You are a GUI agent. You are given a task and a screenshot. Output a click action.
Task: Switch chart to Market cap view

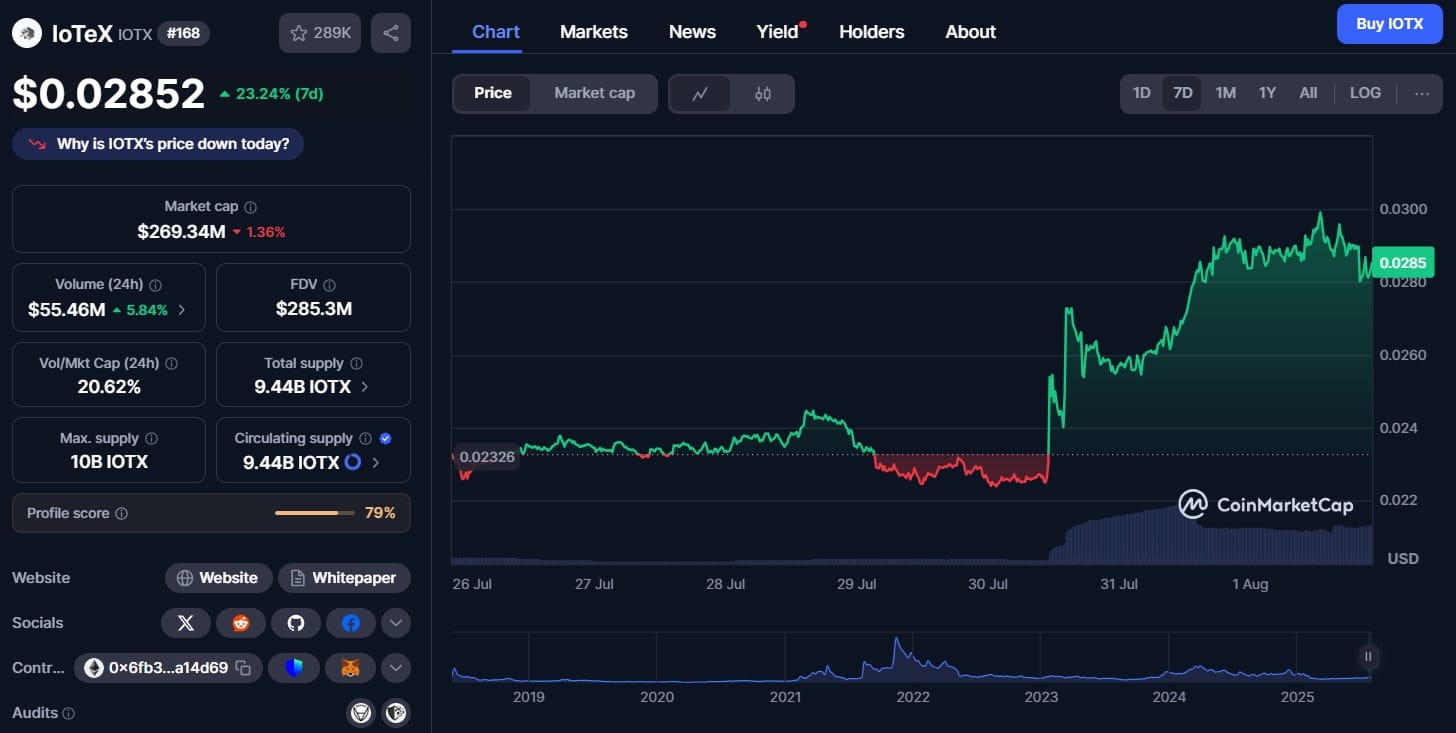[x=594, y=93]
